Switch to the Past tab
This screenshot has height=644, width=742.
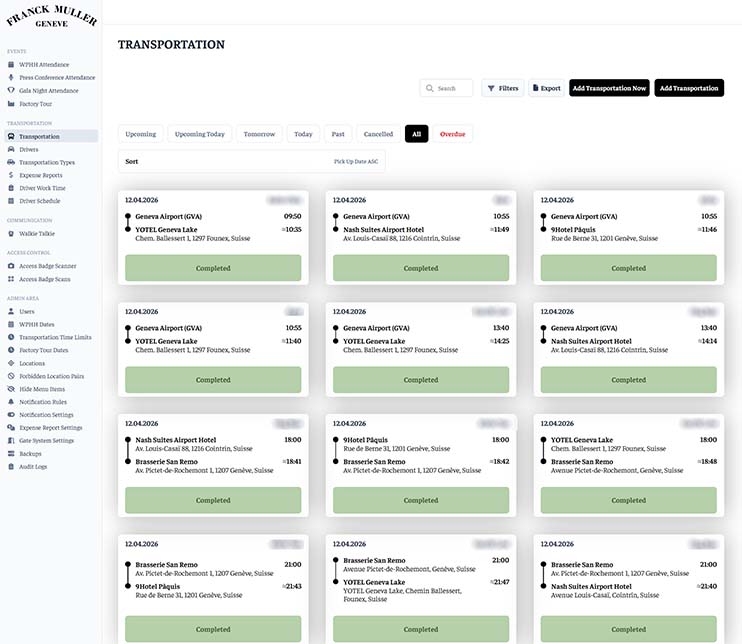click(x=338, y=134)
